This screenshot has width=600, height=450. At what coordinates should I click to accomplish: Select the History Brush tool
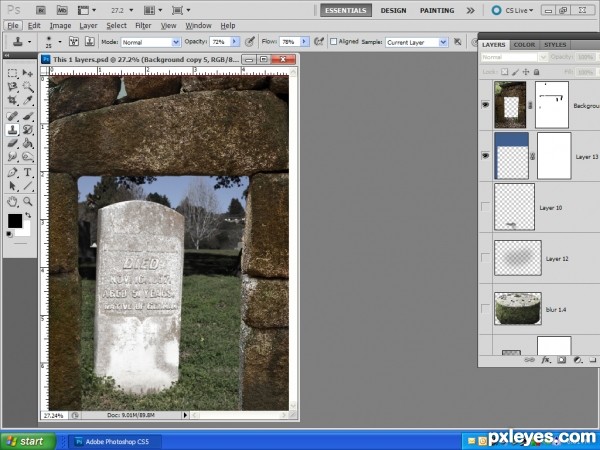click(x=28, y=130)
